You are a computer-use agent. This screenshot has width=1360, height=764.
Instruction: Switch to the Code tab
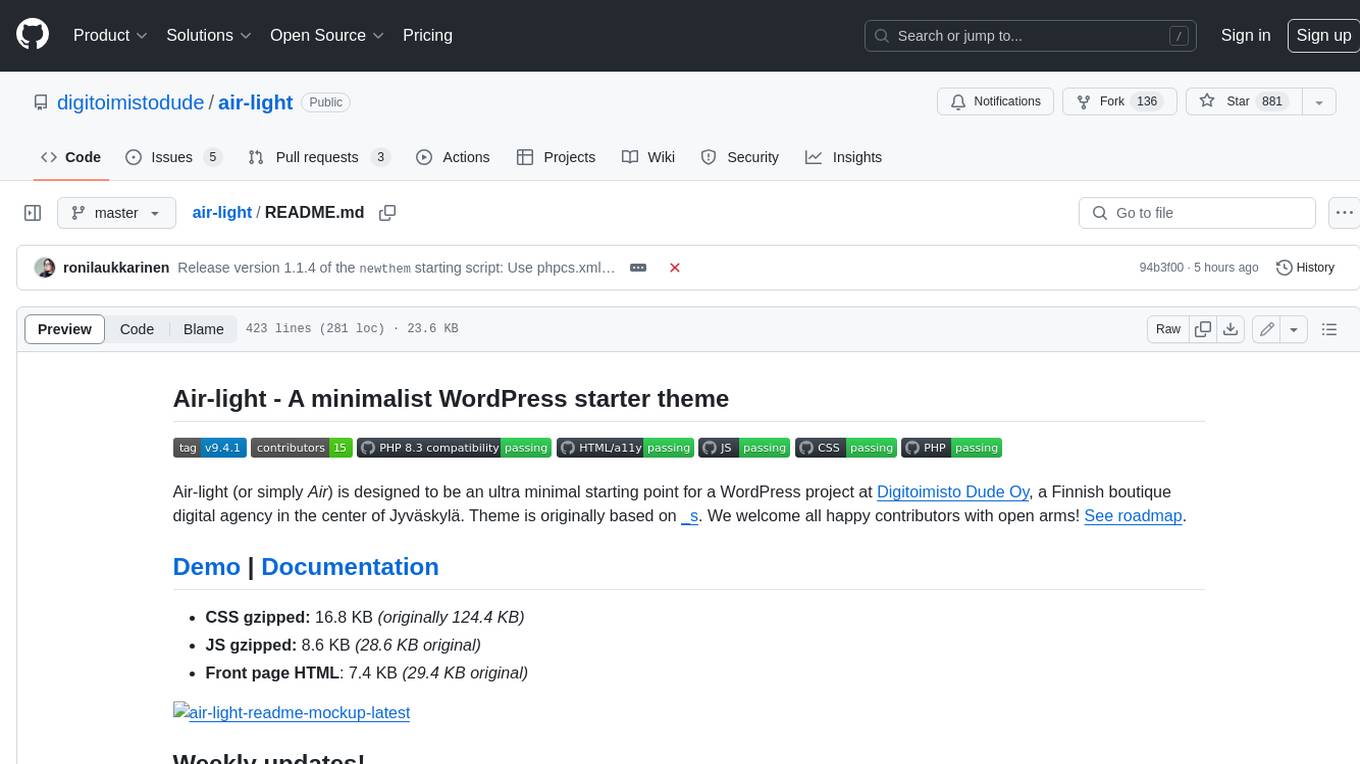pos(71,157)
